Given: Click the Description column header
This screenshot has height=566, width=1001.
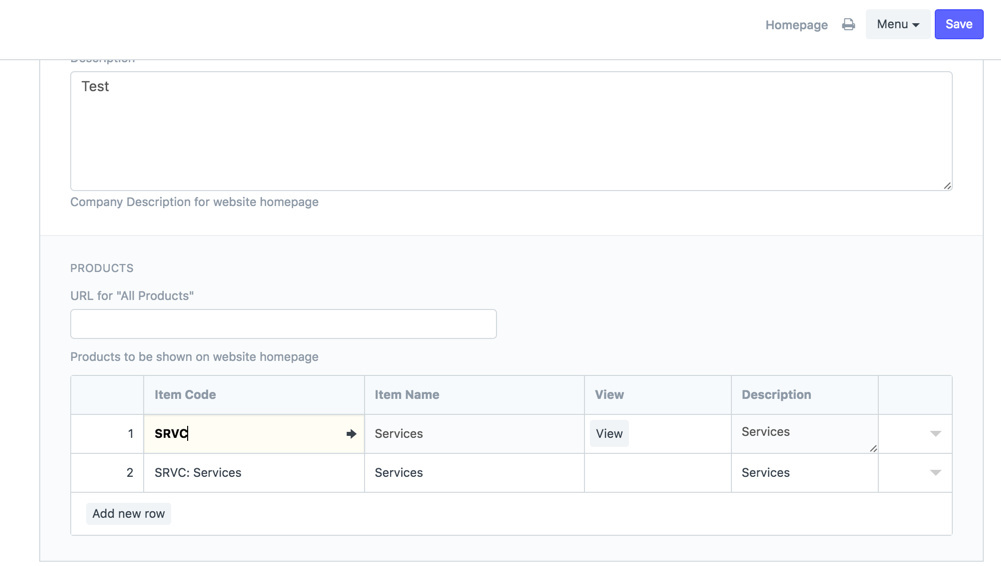Looking at the screenshot, I should coord(804,395).
